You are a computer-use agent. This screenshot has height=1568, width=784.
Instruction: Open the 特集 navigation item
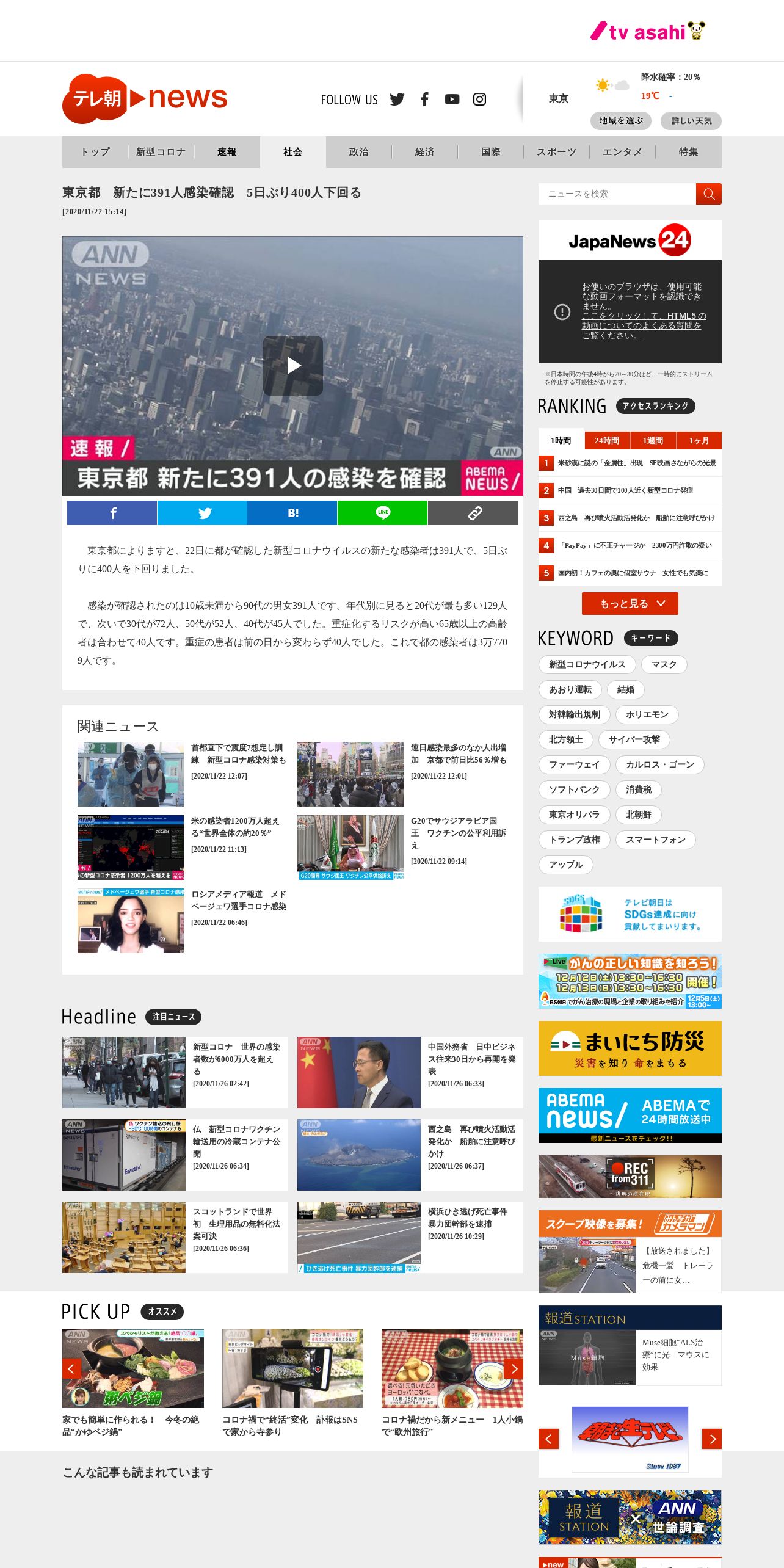coord(689,152)
